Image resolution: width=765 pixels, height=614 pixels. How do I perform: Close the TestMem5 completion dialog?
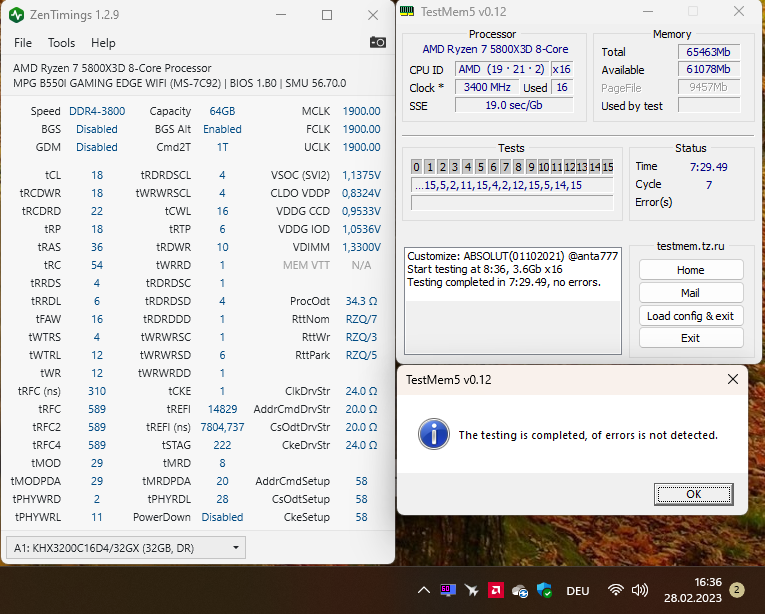732,379
